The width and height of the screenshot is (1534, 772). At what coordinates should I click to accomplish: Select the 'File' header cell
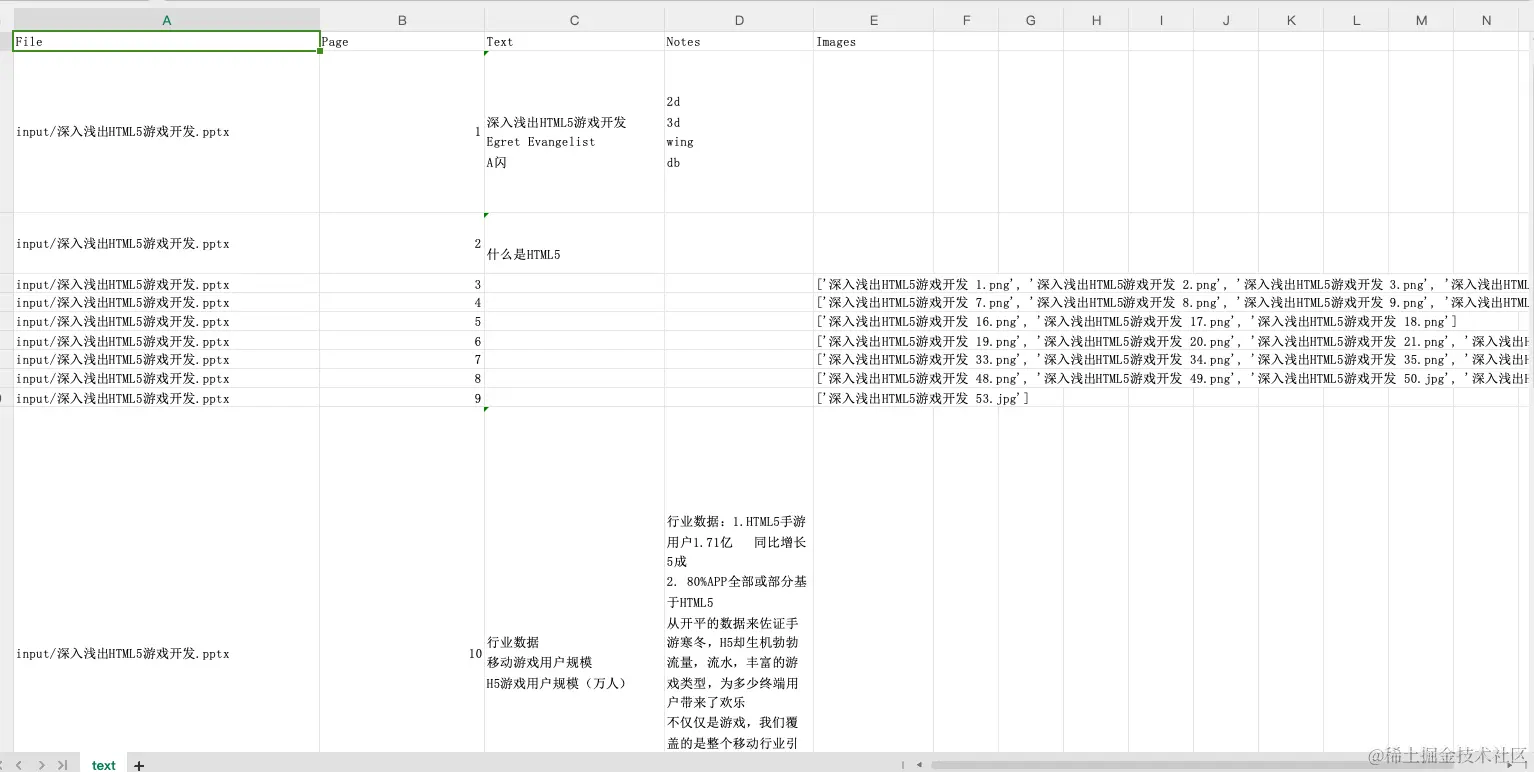(x=166, y=41)
